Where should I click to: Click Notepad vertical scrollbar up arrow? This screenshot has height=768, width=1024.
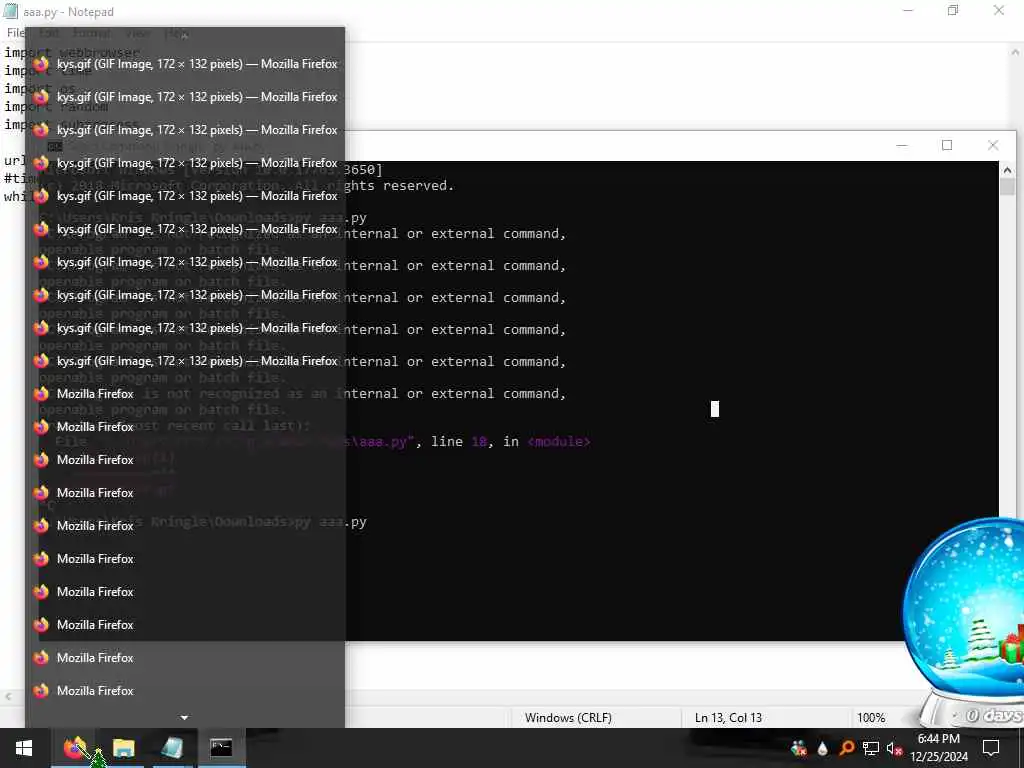pyautogui.click(x=1016, y=52)
